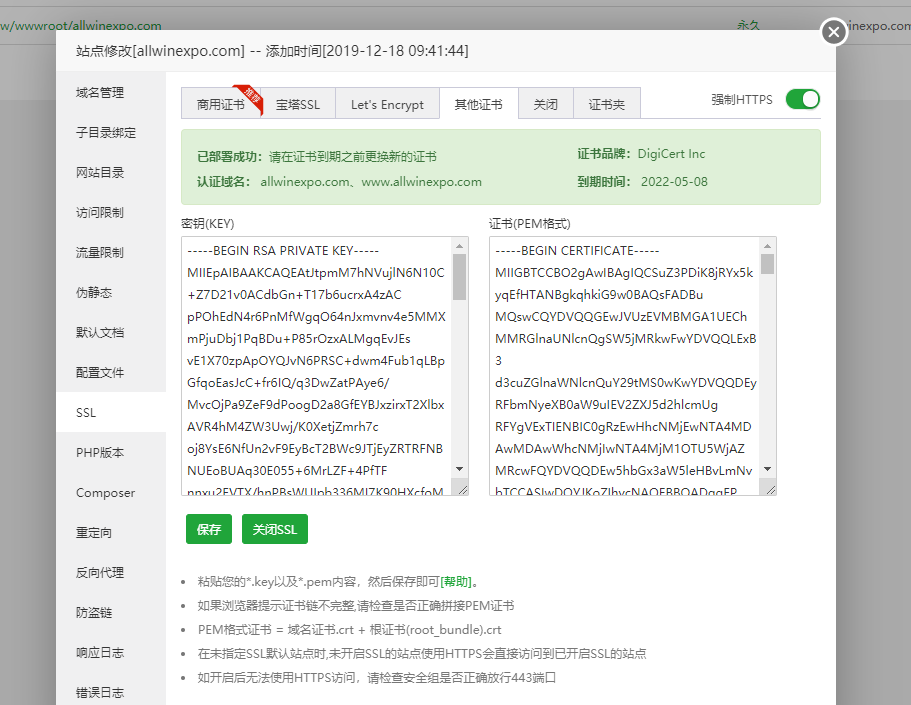Click the 关闭 tab
The image size is (911, 705).
tap(545, 104)
